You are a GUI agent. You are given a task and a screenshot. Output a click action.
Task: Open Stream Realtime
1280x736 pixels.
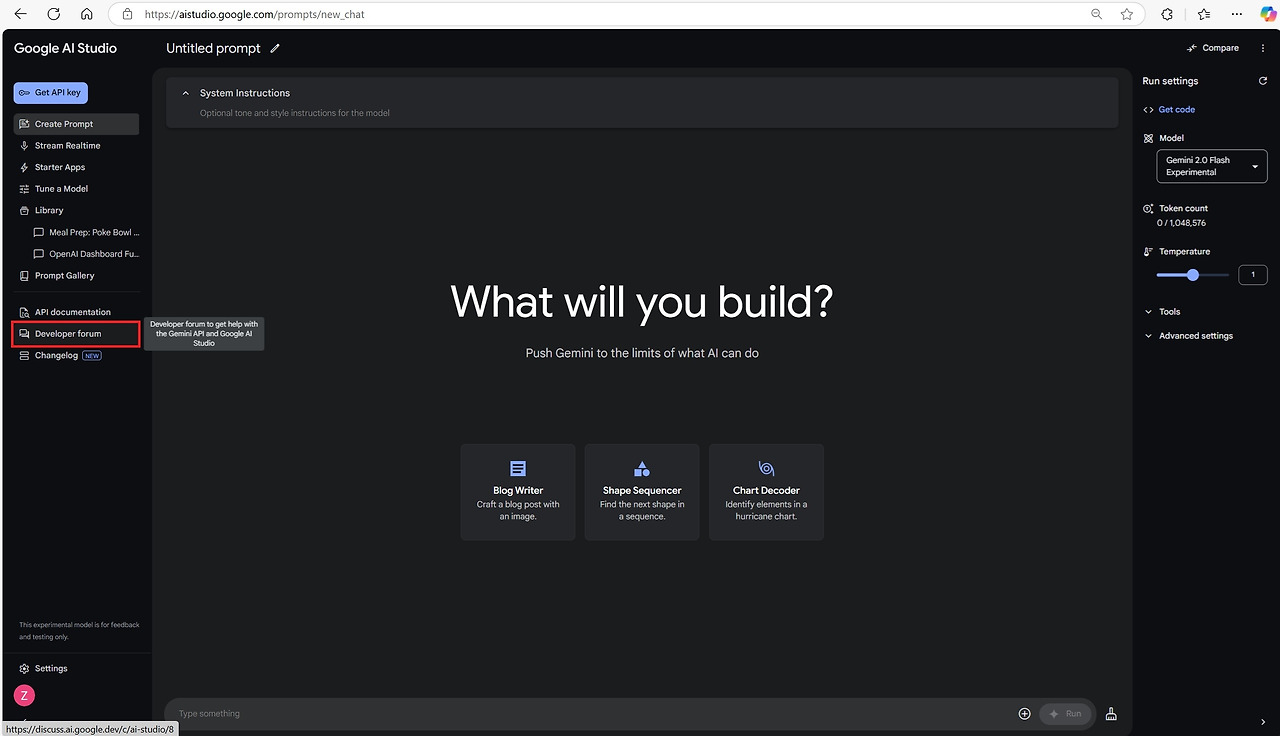point(76,146)
